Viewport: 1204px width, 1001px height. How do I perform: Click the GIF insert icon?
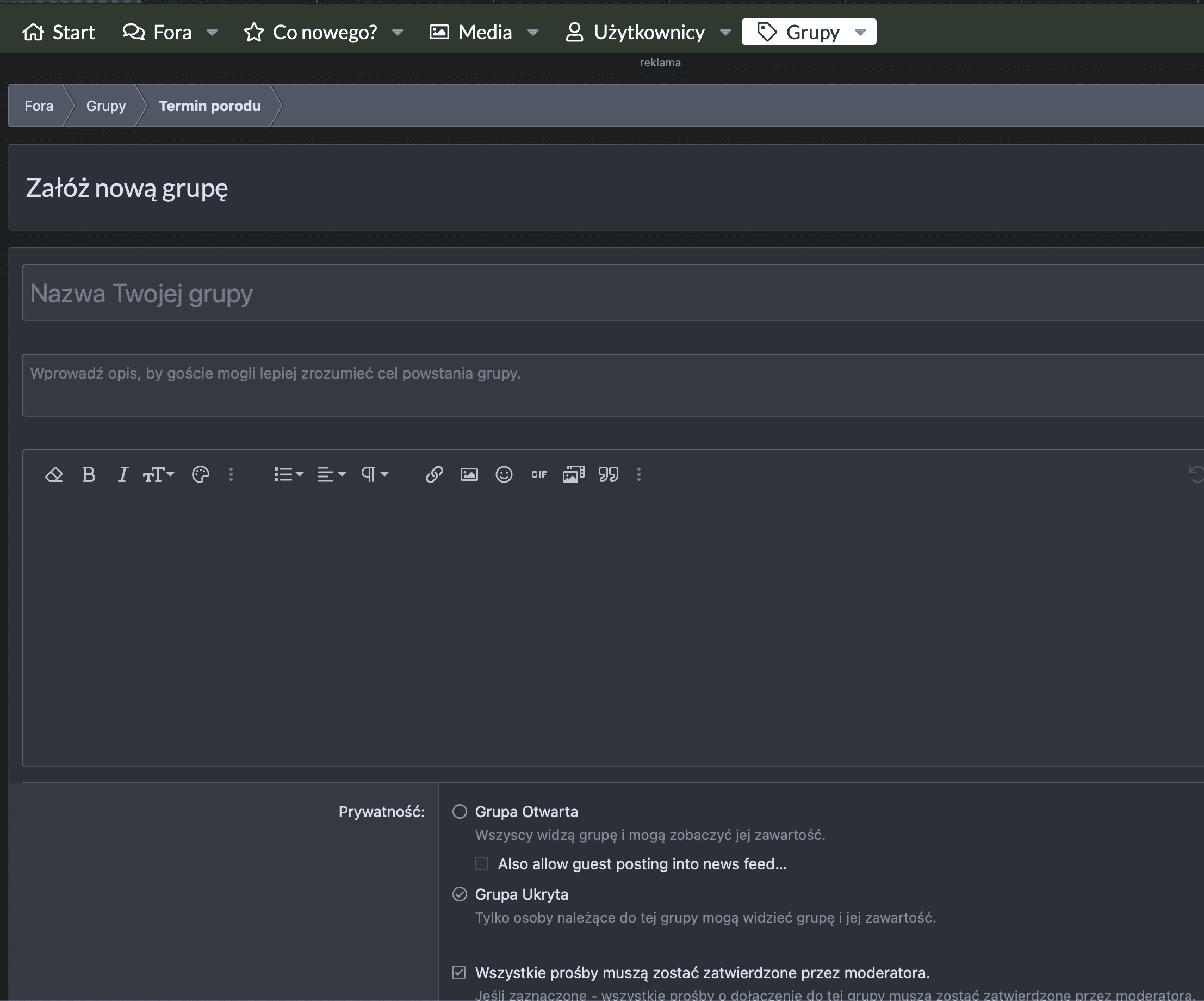pos(539,475)
